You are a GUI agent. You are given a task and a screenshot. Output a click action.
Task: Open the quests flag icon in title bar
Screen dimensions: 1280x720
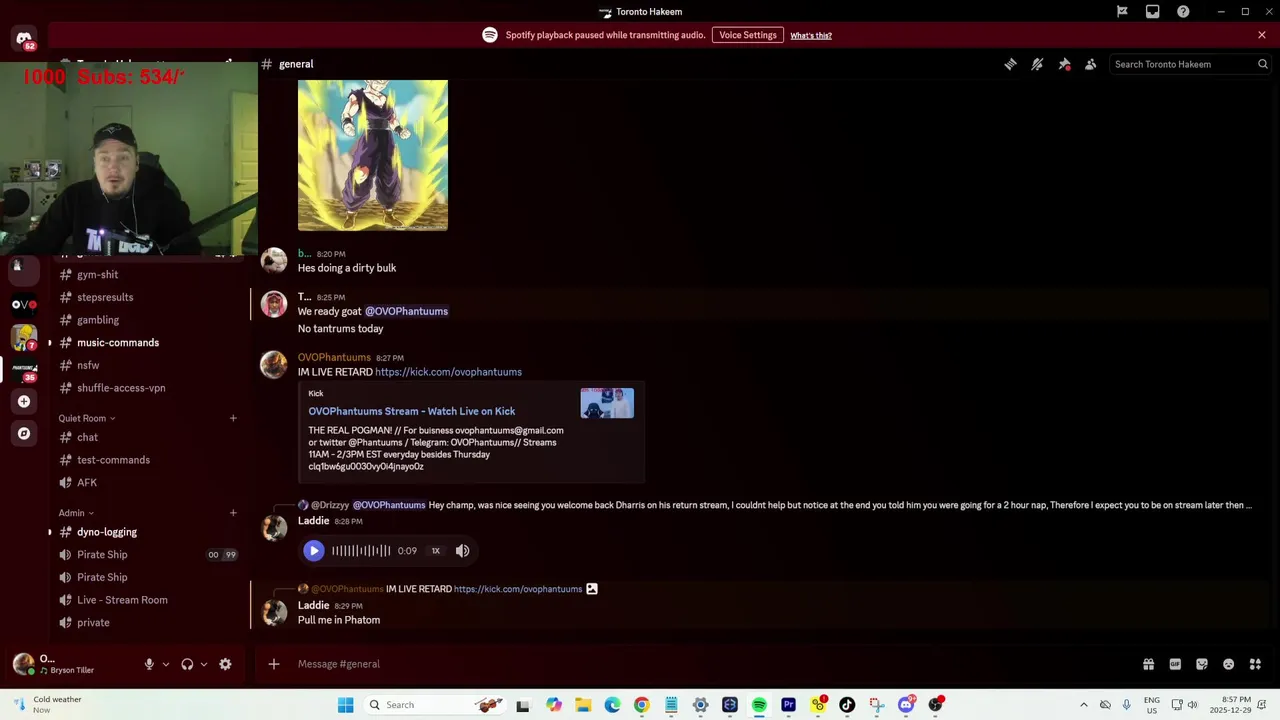1122,12
